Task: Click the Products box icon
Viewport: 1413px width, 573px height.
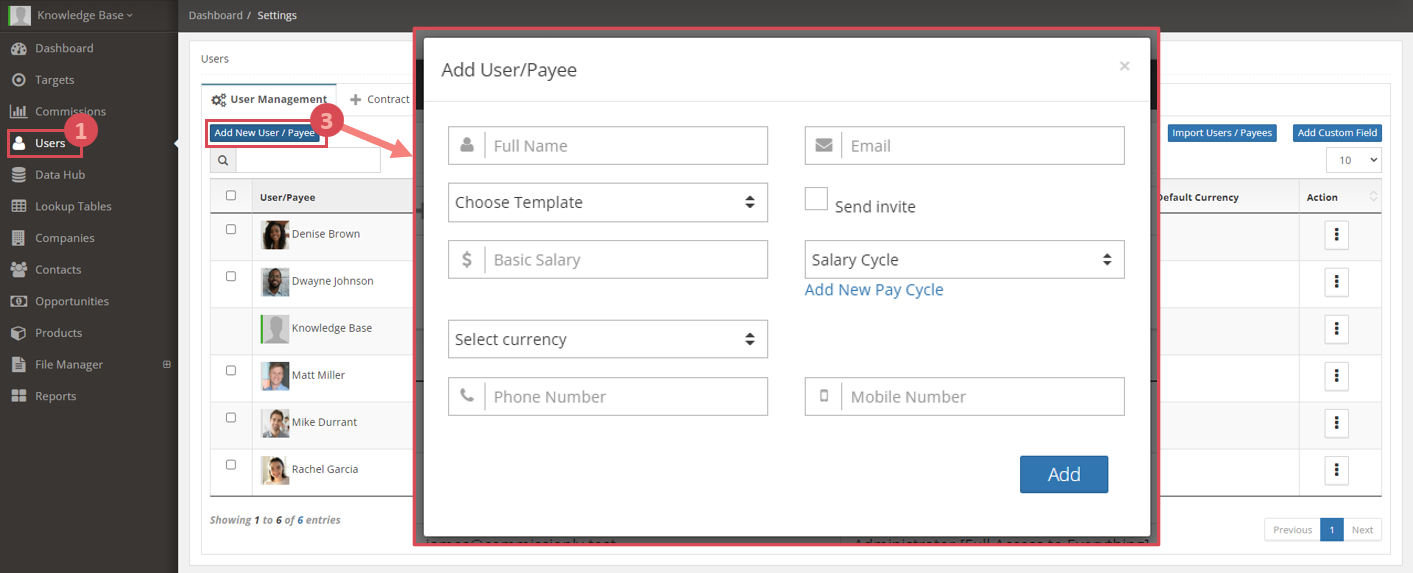Action: [x=18, y=333]
